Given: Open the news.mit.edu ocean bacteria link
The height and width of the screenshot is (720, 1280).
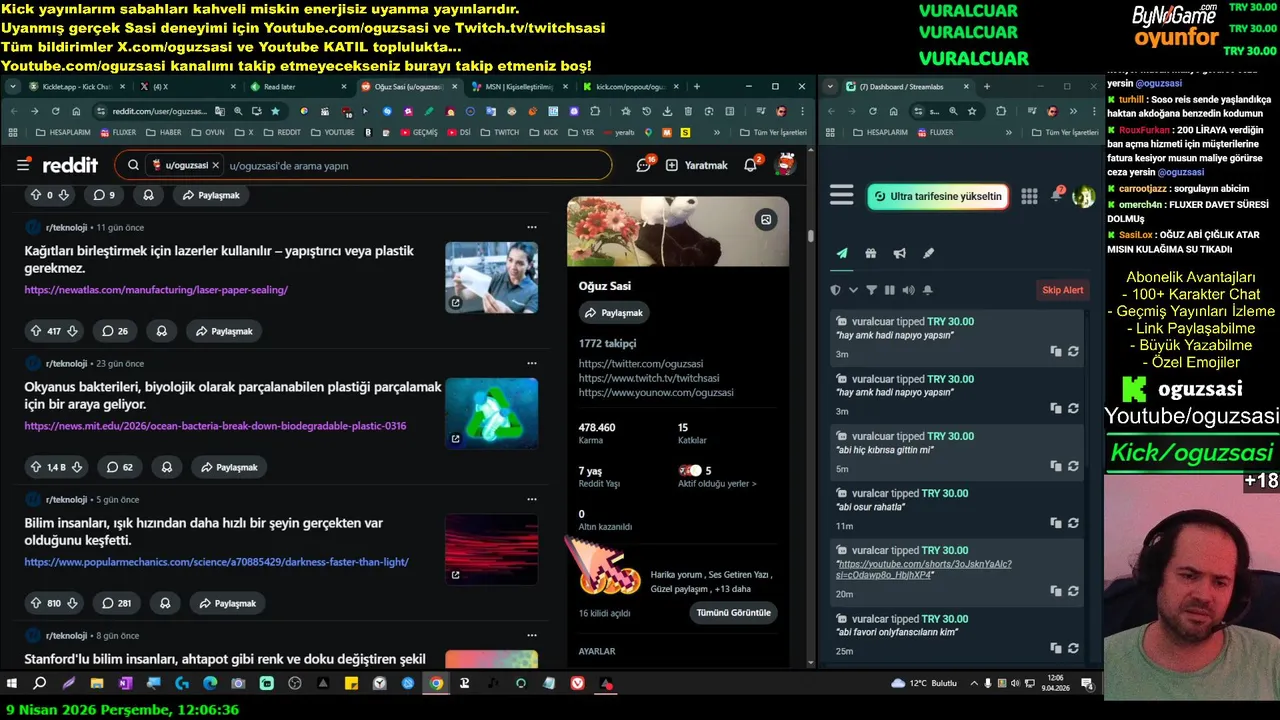Looking at the screenshot, I should pos(215,426).
